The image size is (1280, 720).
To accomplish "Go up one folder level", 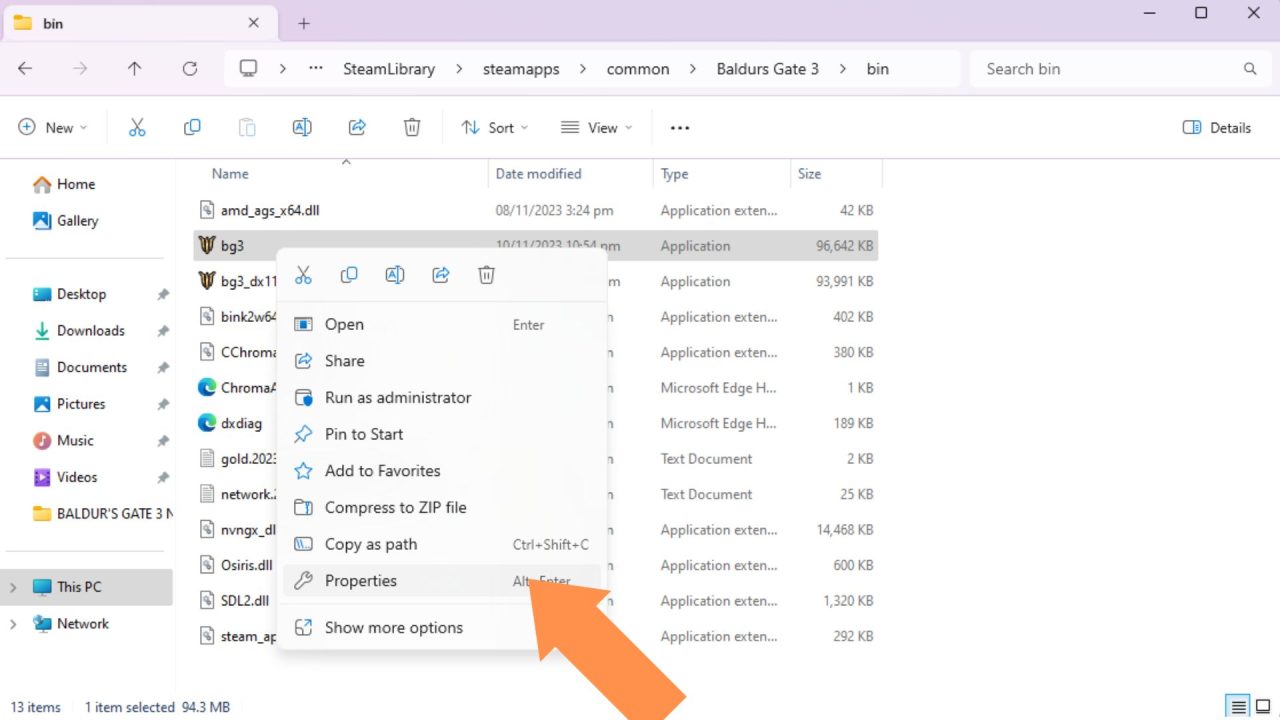I will 135,69.
